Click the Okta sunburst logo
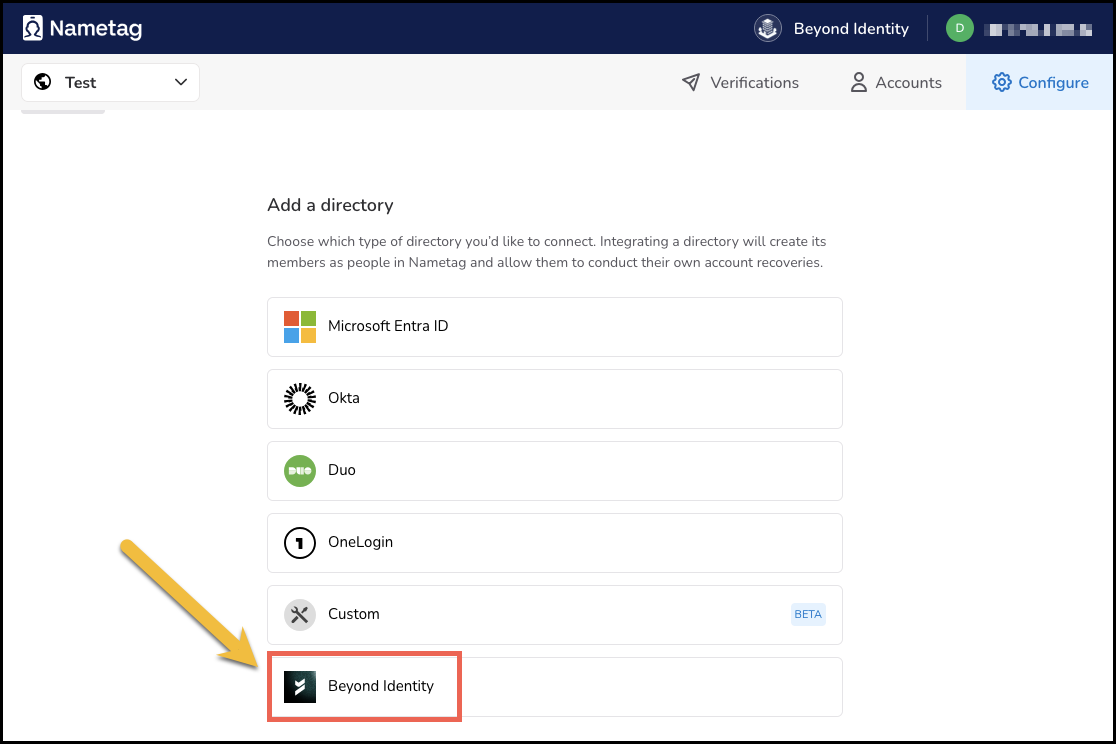Viewport: 1116px width, 744px height. 300,398
